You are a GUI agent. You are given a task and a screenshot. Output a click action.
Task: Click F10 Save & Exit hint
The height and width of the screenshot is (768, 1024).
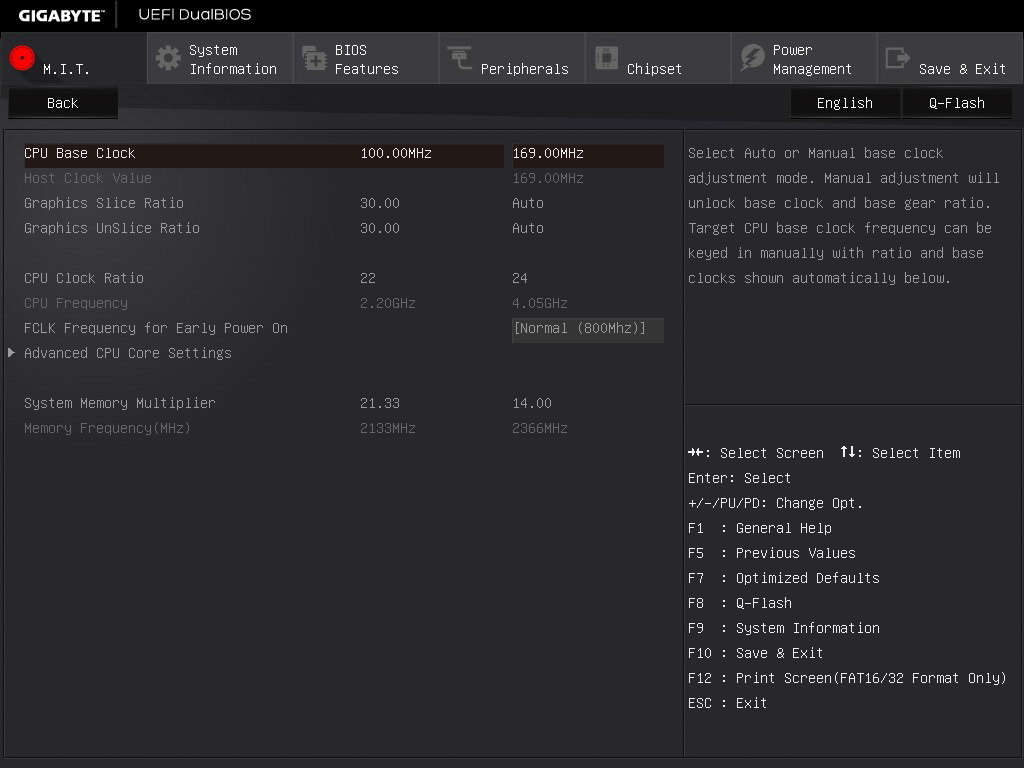coord(756,653)
